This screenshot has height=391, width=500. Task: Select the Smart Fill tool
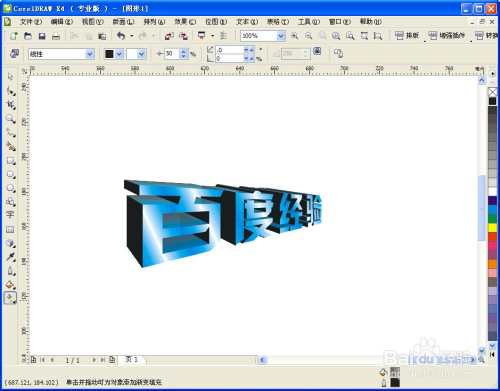[x=10, y=147]
